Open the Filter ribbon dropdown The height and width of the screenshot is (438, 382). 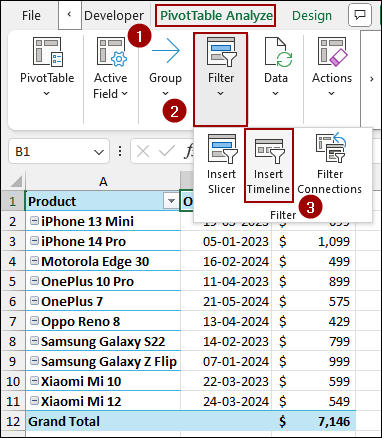(221, 79)
